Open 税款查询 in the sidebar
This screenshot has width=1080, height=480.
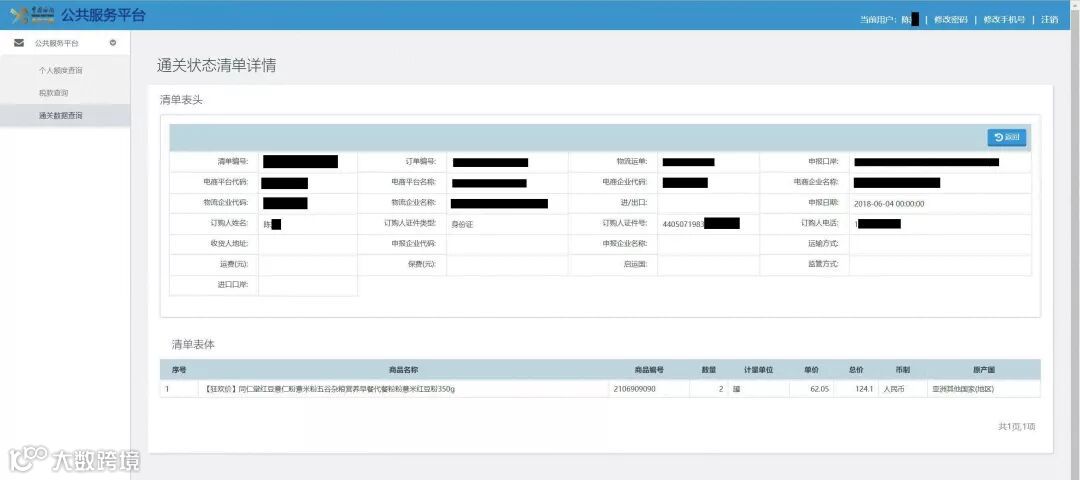[54, 93]
